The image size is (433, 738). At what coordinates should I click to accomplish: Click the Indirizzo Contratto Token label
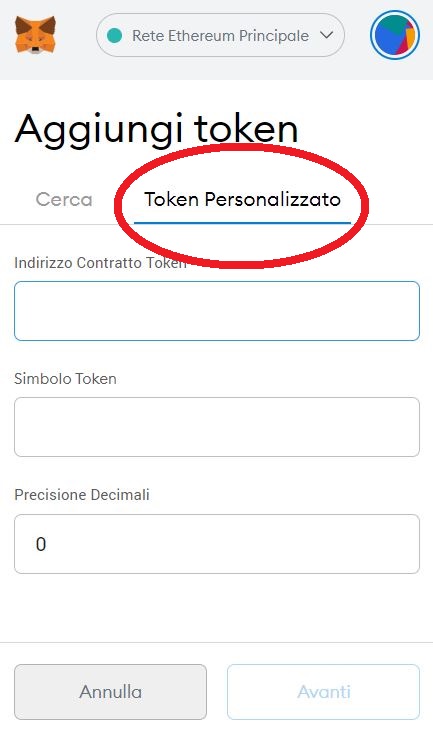tap(100, 263)
